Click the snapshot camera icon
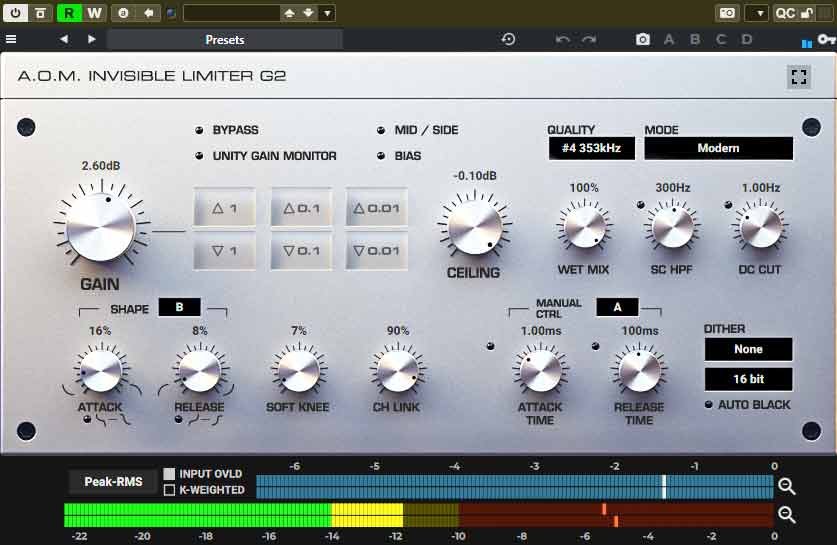This screenshot has width=837, height=545. tap(643, 40)
